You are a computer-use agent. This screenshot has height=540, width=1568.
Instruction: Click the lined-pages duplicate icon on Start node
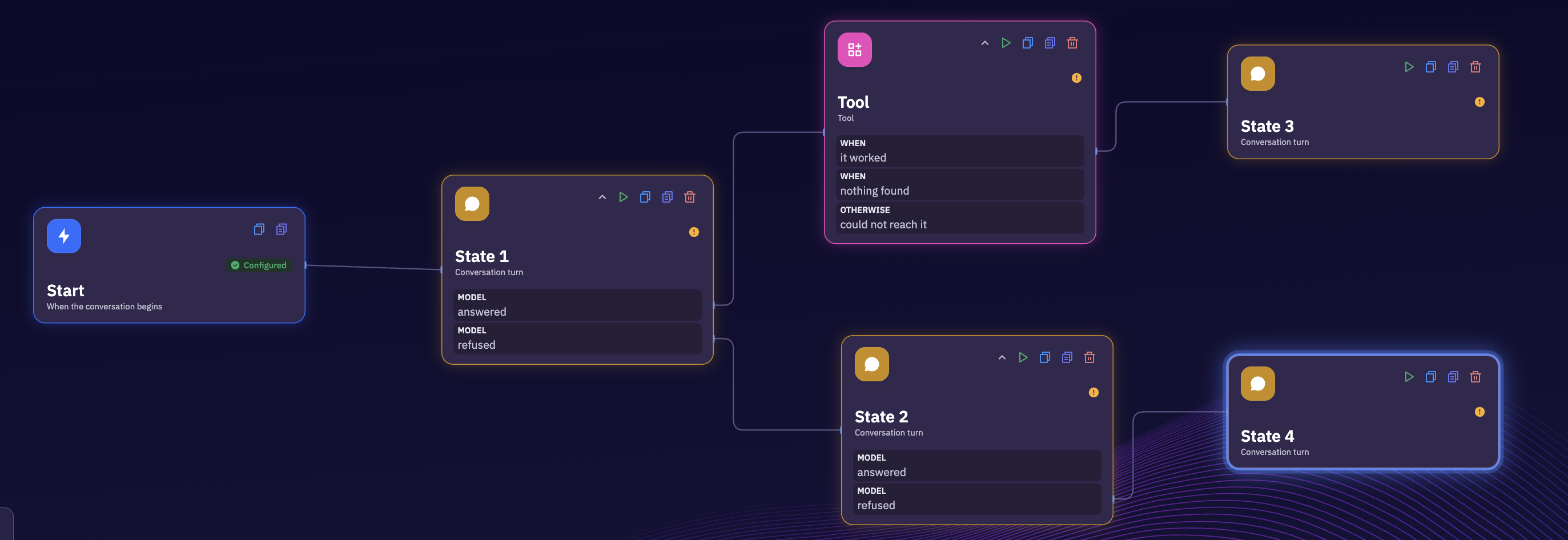pos(281,229)
